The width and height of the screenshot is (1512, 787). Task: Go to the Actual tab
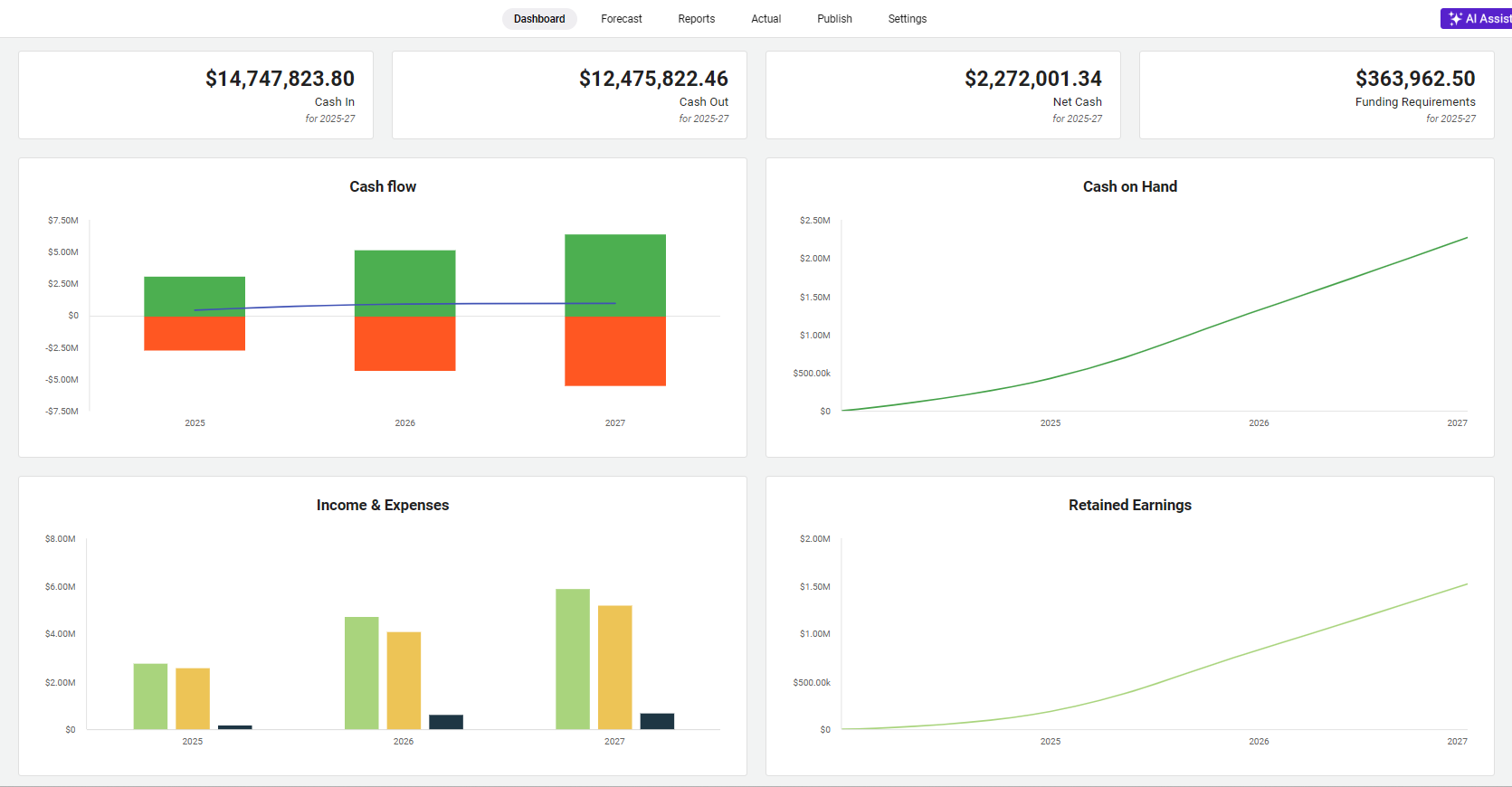pyautogui.click(x=766, y=19)
